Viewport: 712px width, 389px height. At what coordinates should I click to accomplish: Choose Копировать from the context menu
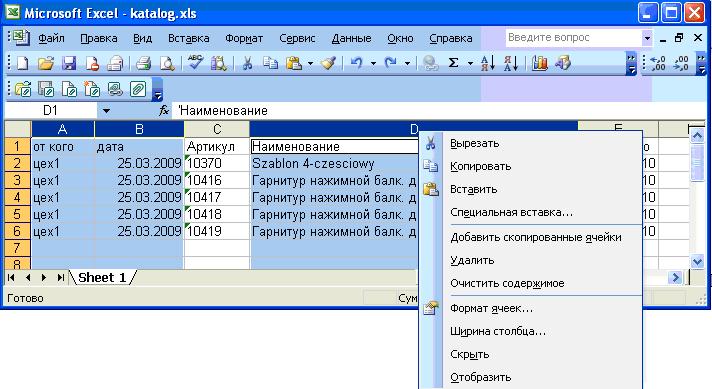(530, 166)
